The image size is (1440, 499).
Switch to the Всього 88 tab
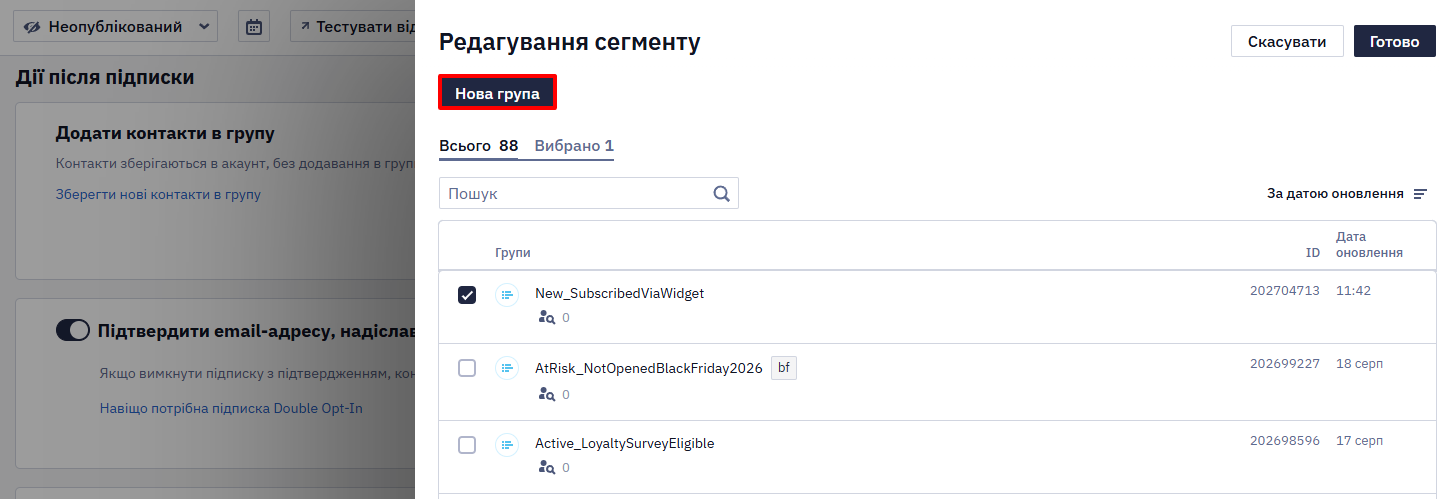[479, 146]
